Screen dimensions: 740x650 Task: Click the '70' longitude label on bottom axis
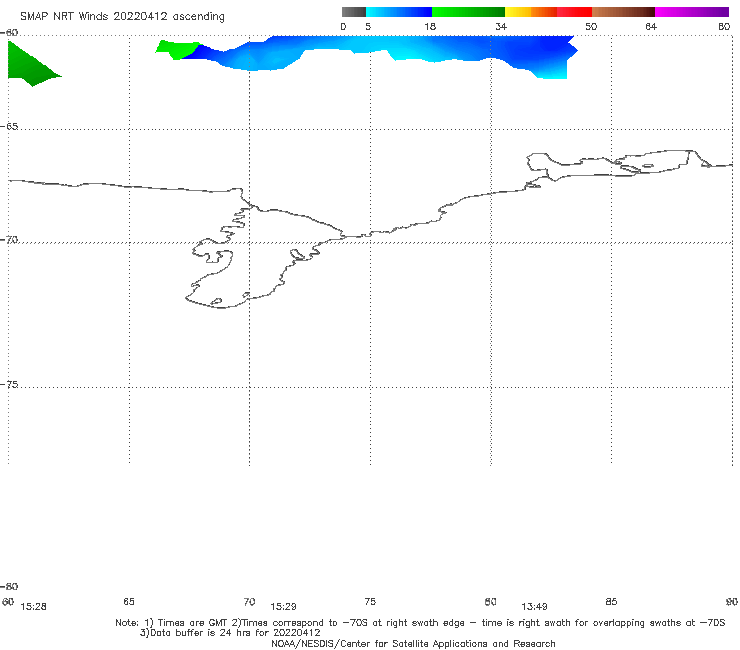tap(249, 601)
